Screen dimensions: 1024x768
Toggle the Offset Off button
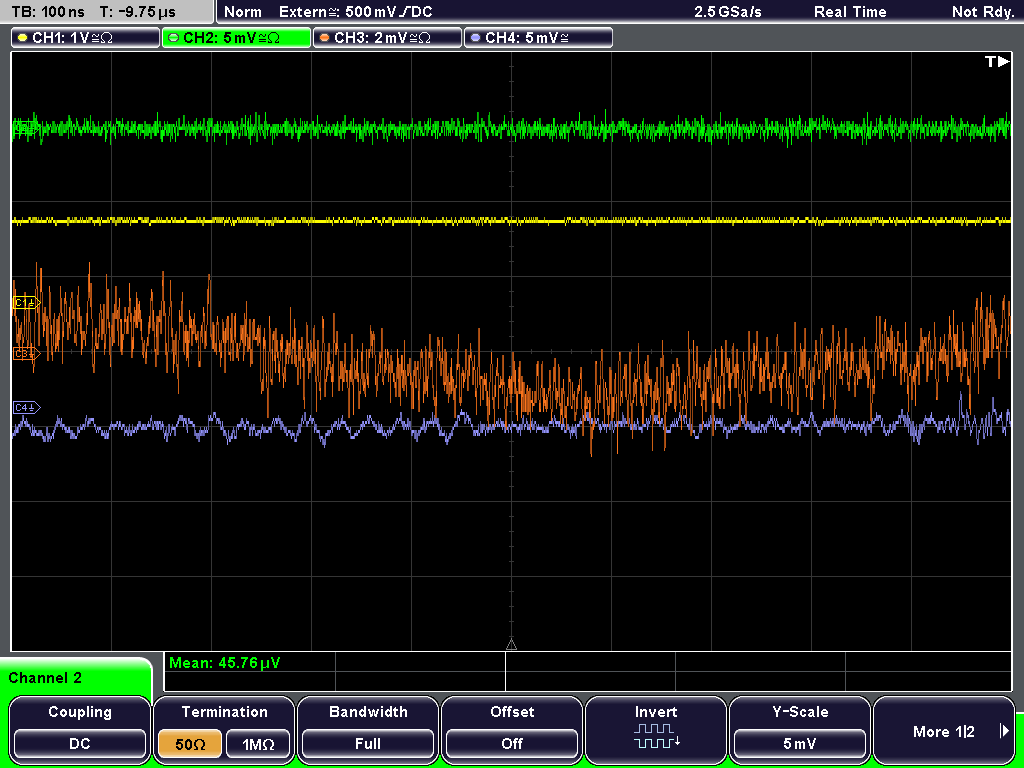point(512,730)
